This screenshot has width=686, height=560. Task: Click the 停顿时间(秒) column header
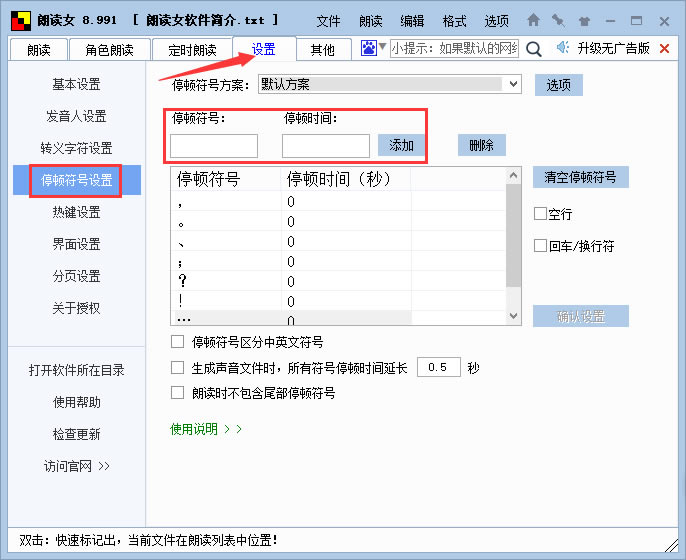[x=346, y=179]
